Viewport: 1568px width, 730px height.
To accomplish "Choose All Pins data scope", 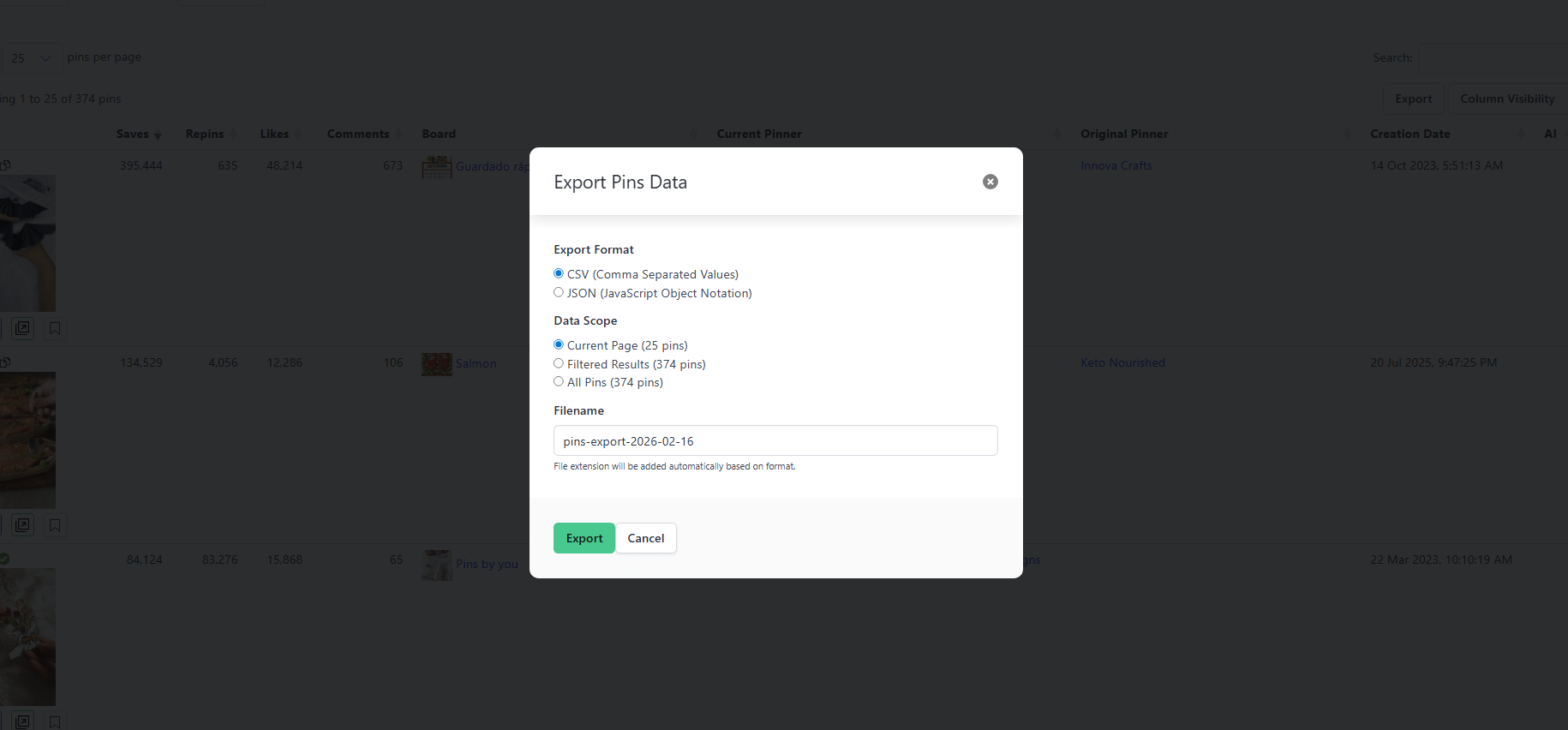I will tap(559, 382).
